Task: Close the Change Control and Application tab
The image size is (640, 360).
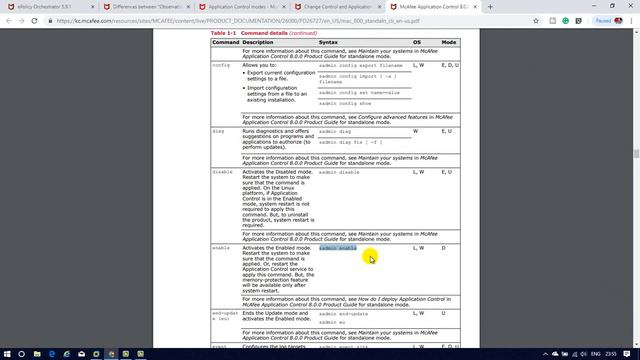Action: (380, 7)
